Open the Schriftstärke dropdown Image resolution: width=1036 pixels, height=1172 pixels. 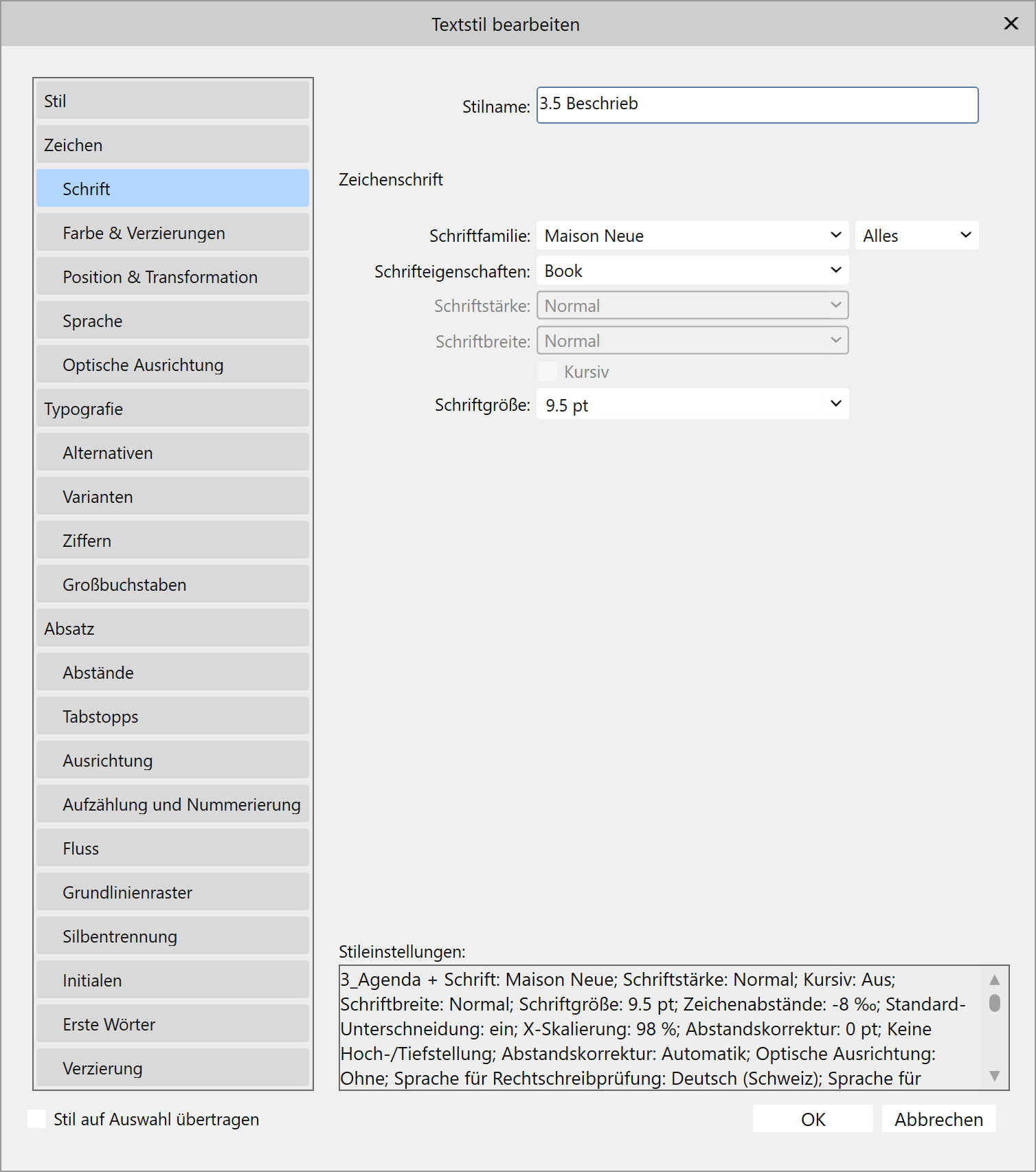point(692,306)
